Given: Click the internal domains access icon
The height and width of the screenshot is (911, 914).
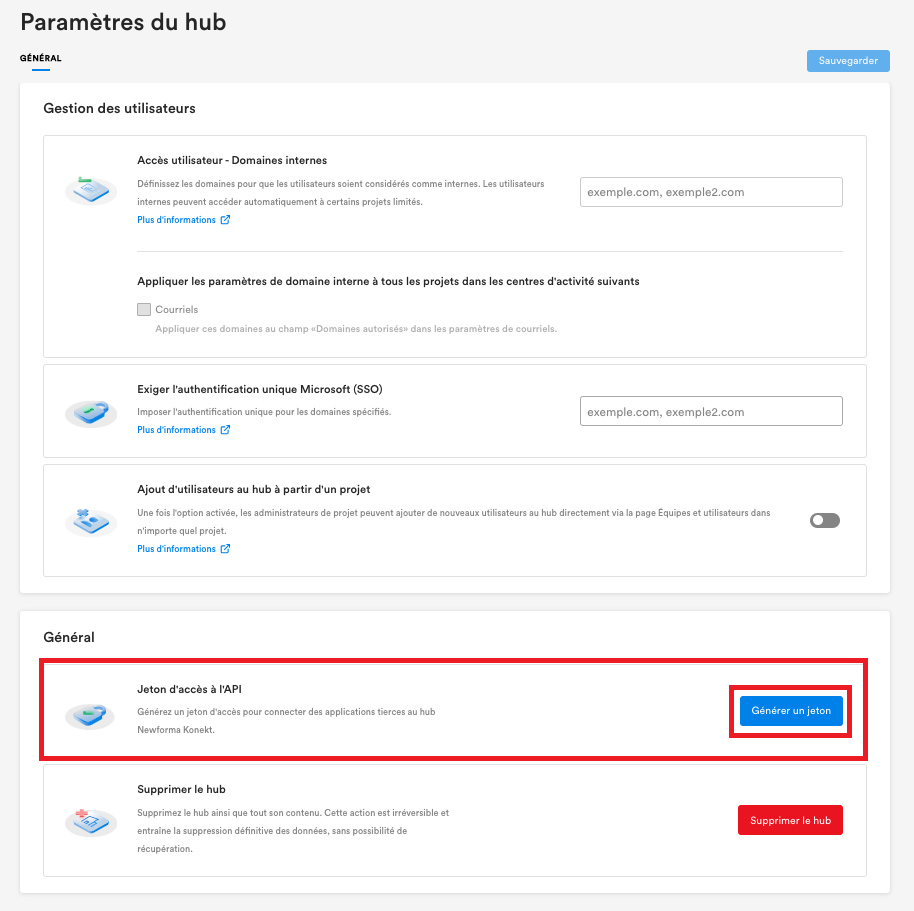Looking at the screenshot, I should click(91, 190).
